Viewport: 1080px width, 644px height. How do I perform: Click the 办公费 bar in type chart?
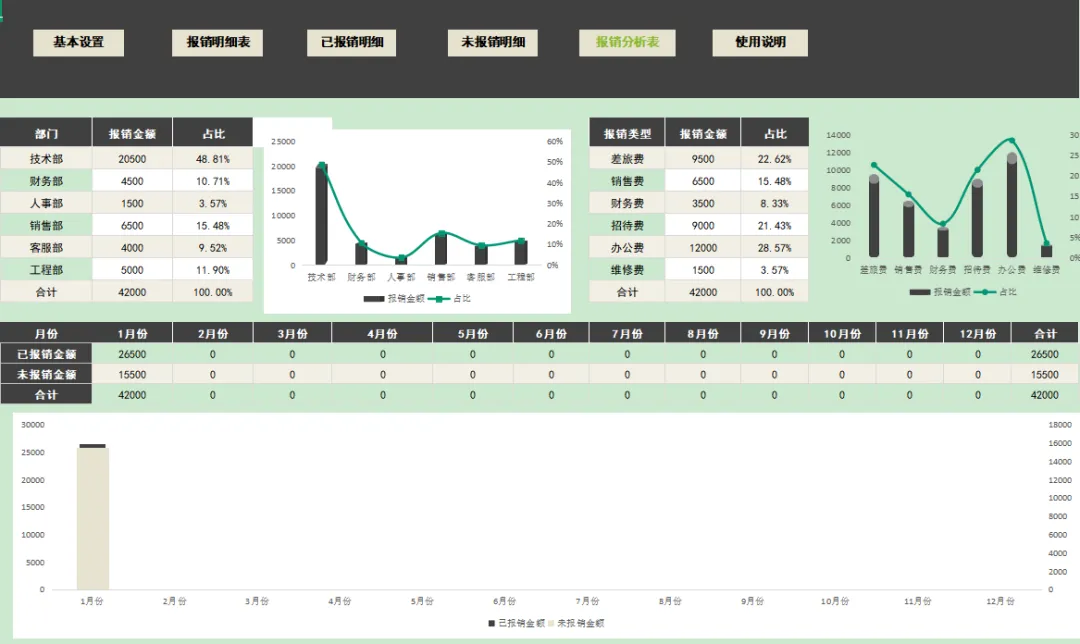1011,205
